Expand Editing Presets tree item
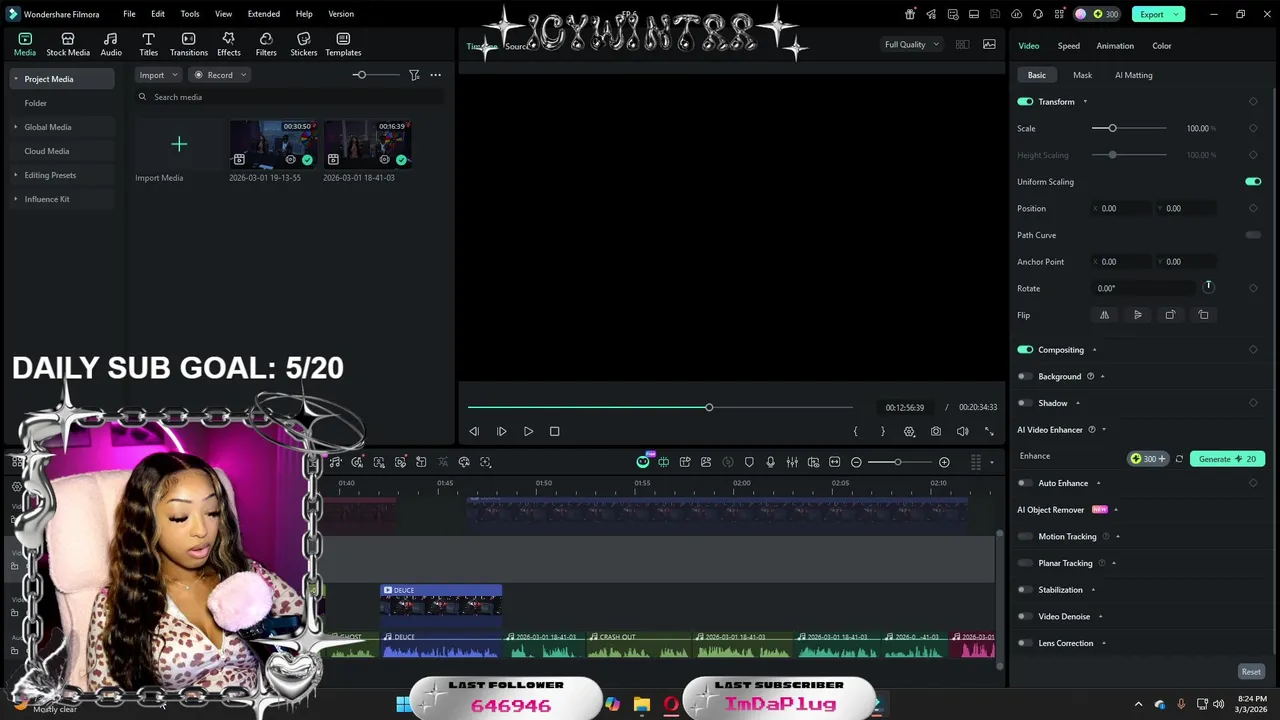This screenshot has width=1280, height=720. [x=15, y=175]
